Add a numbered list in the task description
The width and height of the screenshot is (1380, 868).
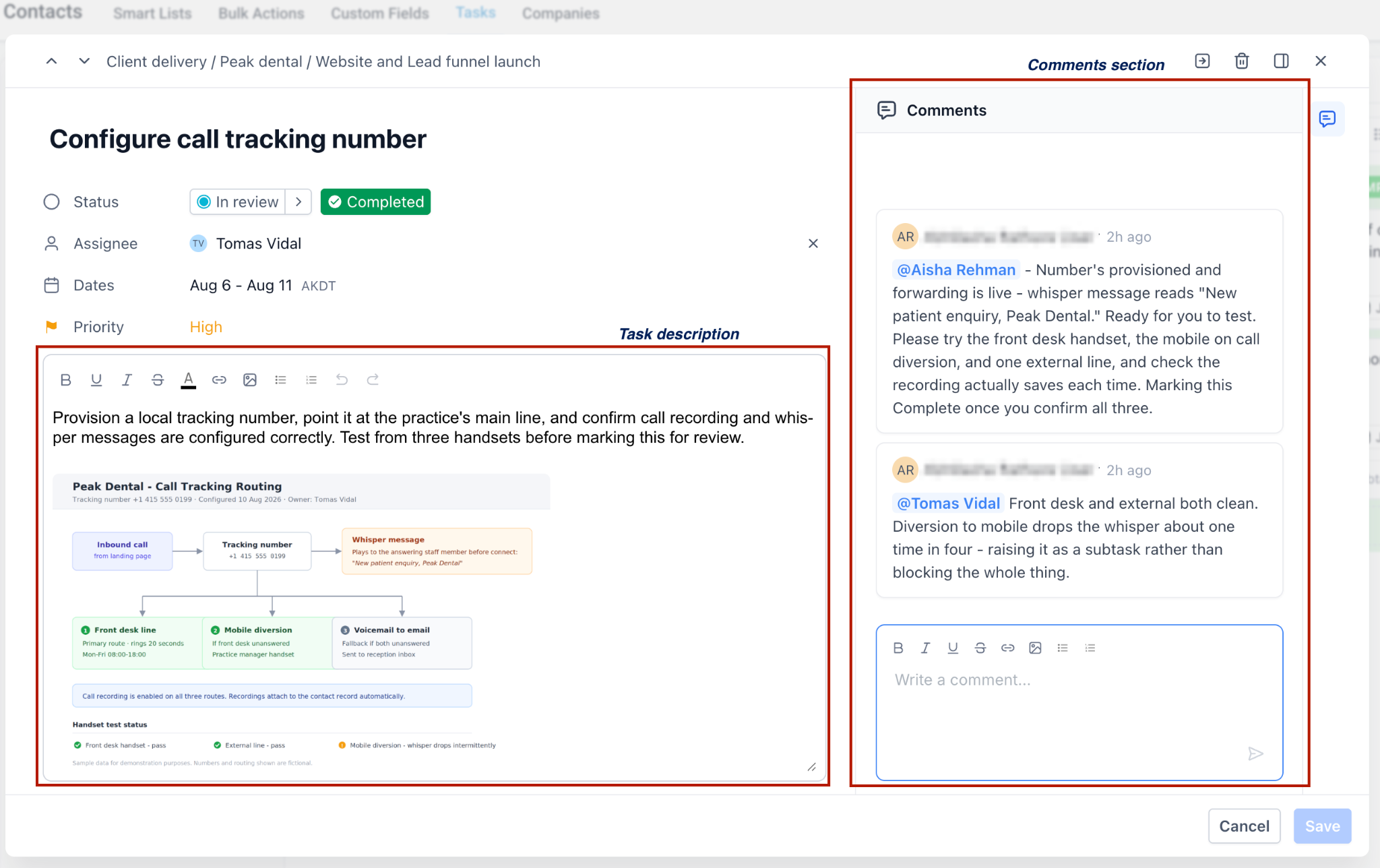pos(311,380)
